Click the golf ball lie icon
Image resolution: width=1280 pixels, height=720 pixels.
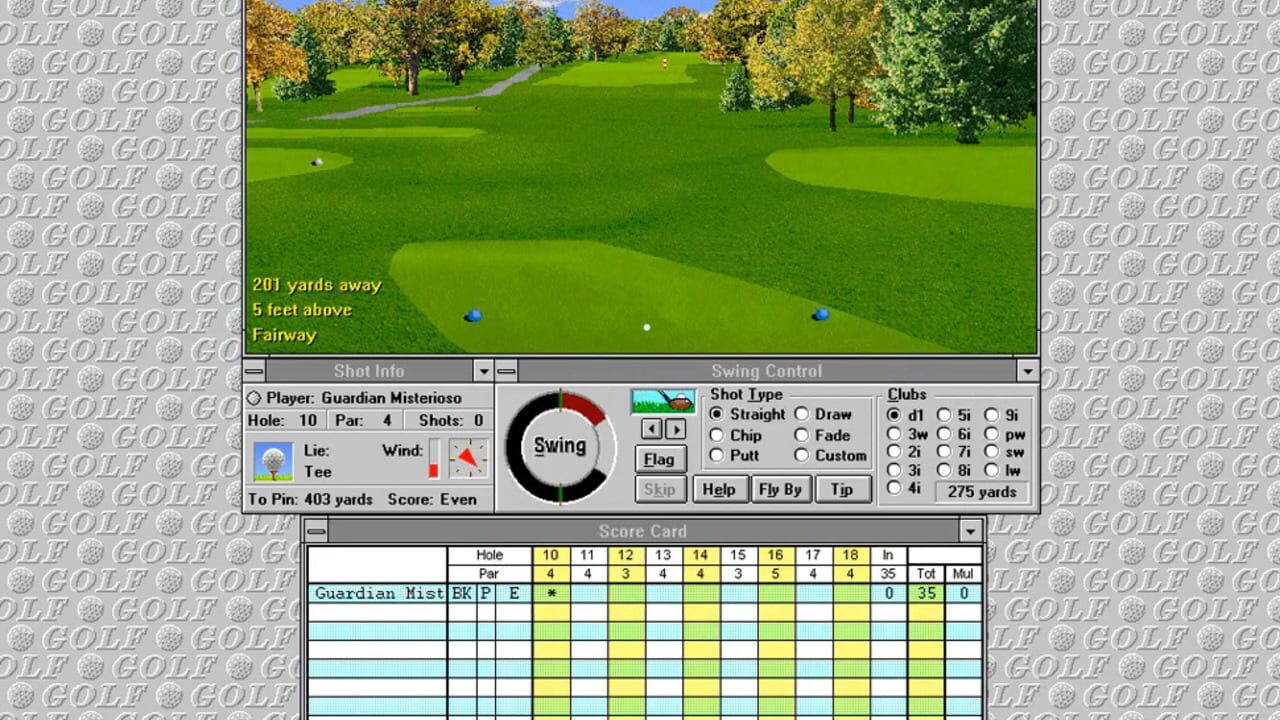point(273,462)
